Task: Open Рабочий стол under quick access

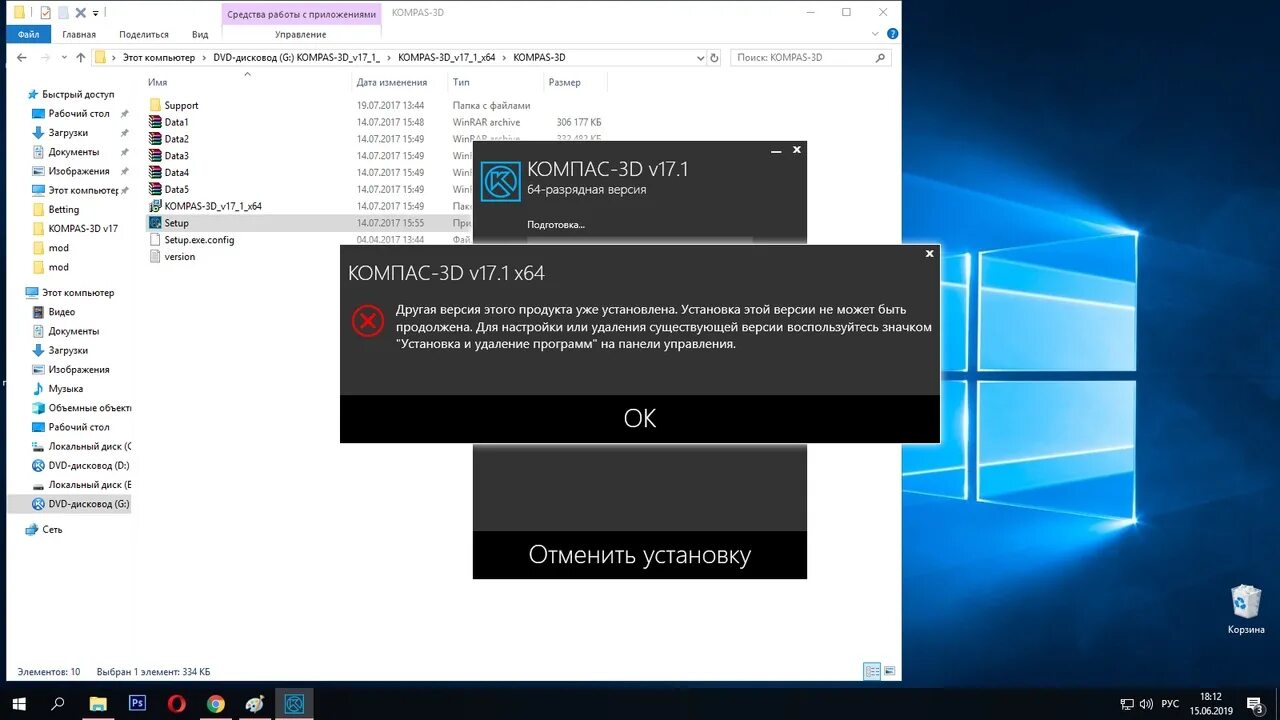Action: coord(79,113)
